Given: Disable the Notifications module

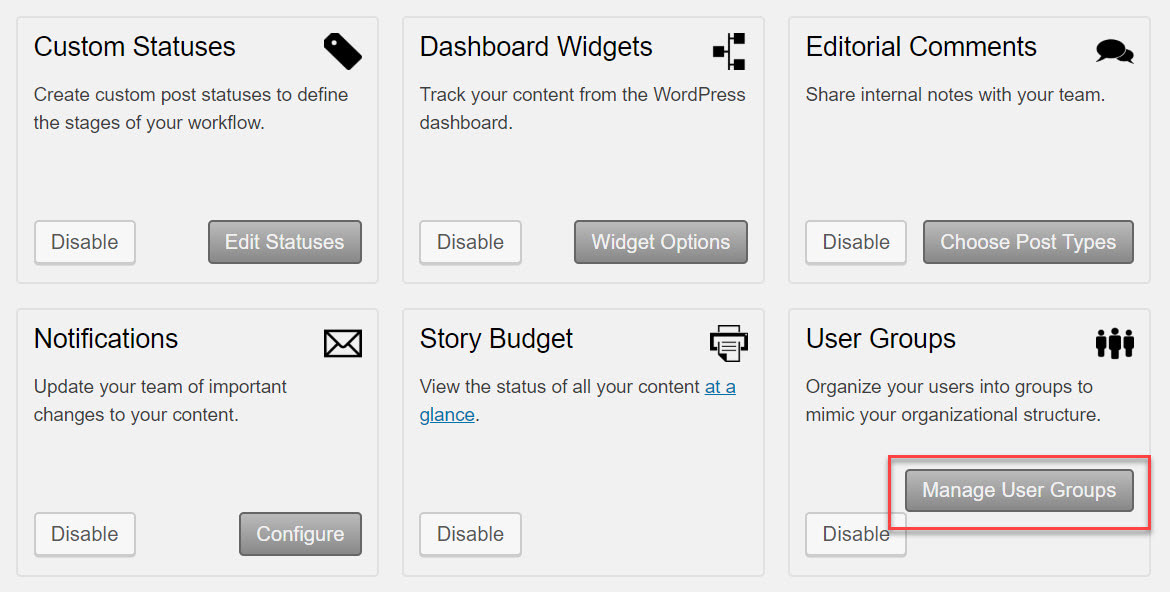Looking at the screenshot, I should (84, 534).
